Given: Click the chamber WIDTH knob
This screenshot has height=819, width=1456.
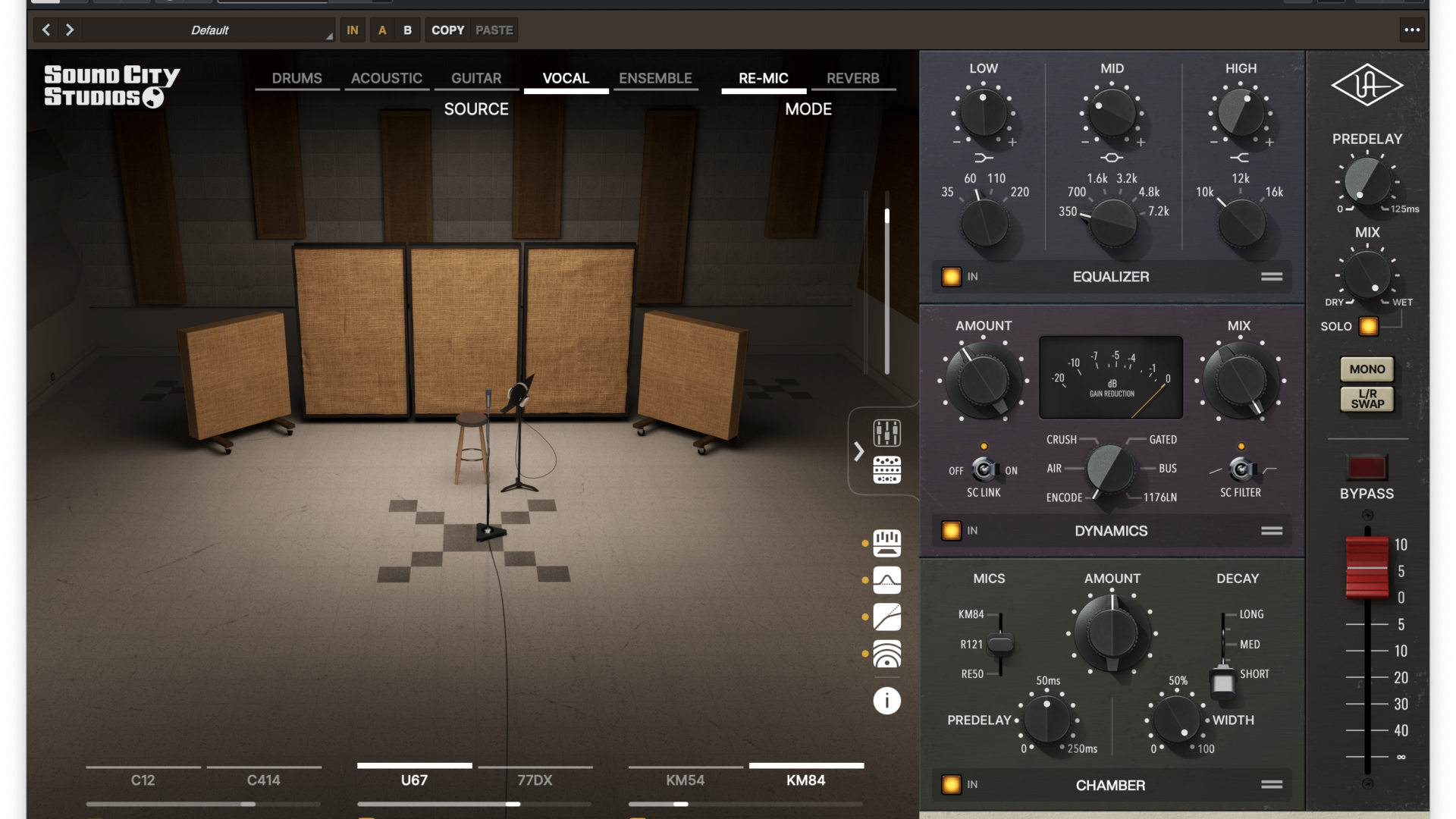Looking at the screenshot, I should (1177, 719).
